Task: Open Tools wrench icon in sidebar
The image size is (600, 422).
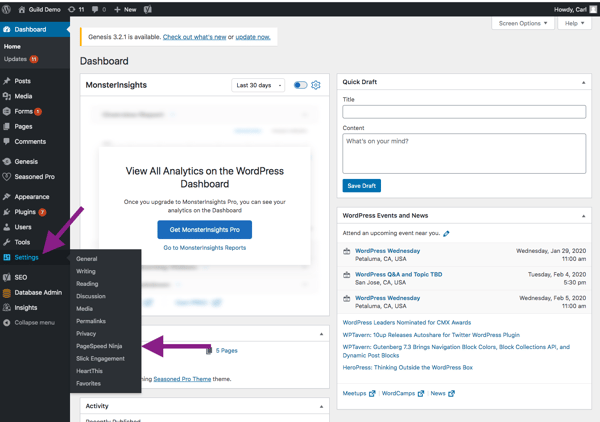Action: click(x=7, y=242)
